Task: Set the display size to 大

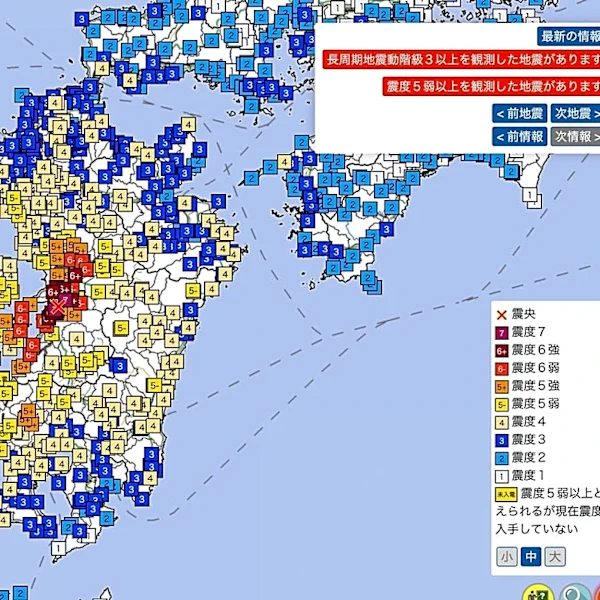Action: point(555,557)
